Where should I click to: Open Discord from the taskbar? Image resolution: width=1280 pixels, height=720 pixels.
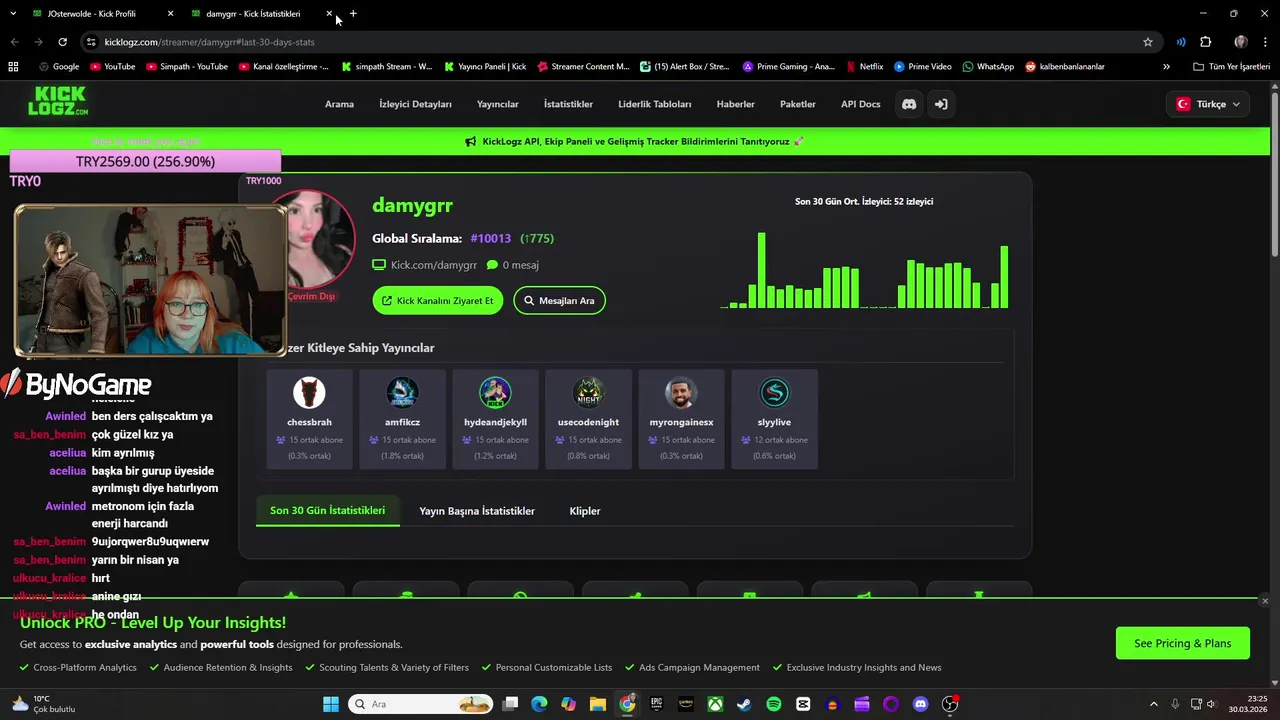pos(920,704)
